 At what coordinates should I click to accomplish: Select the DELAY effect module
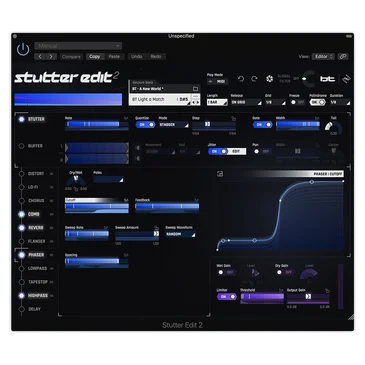click(x=34, y=309)
